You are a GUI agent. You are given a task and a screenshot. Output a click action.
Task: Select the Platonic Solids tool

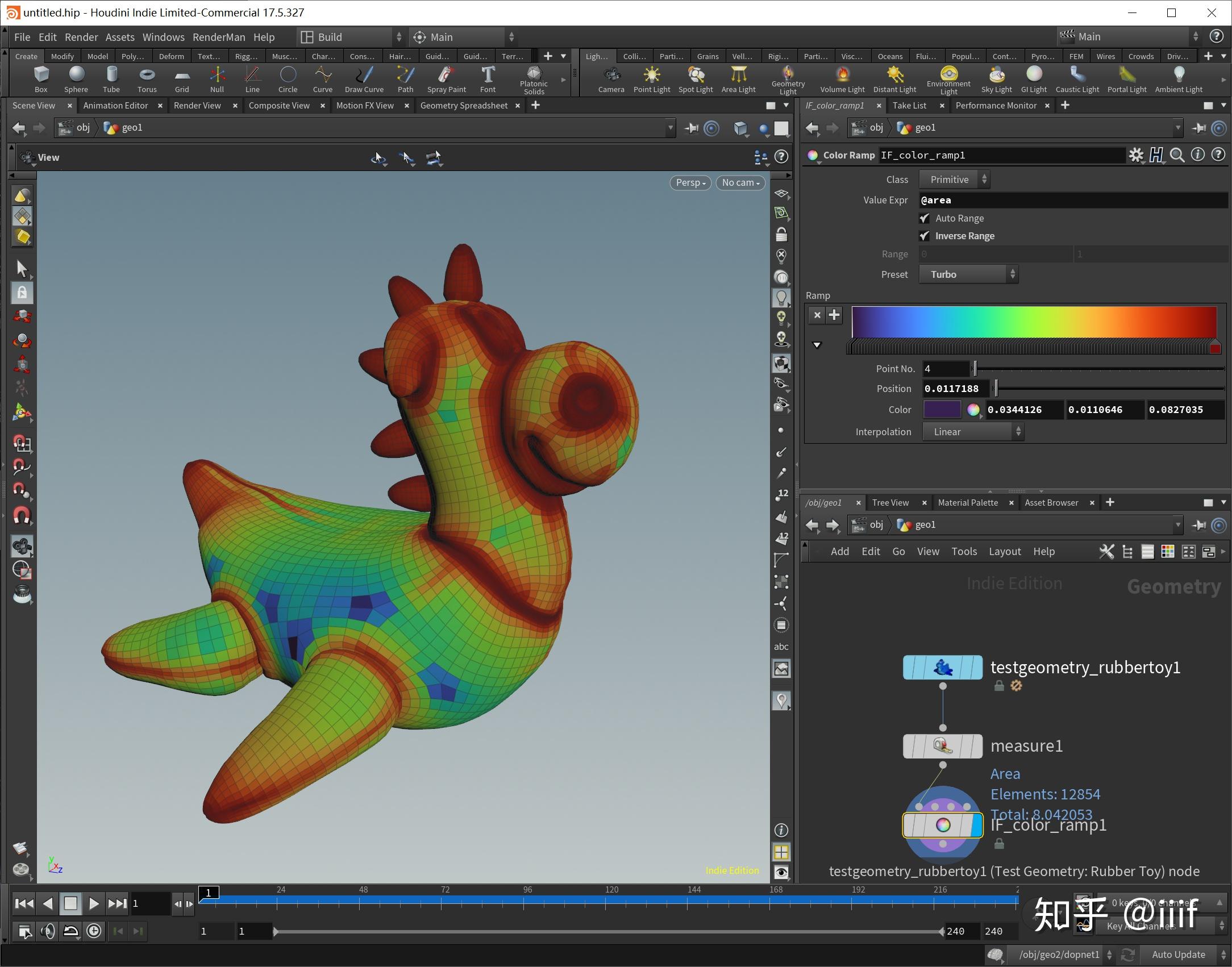point(533,78)
